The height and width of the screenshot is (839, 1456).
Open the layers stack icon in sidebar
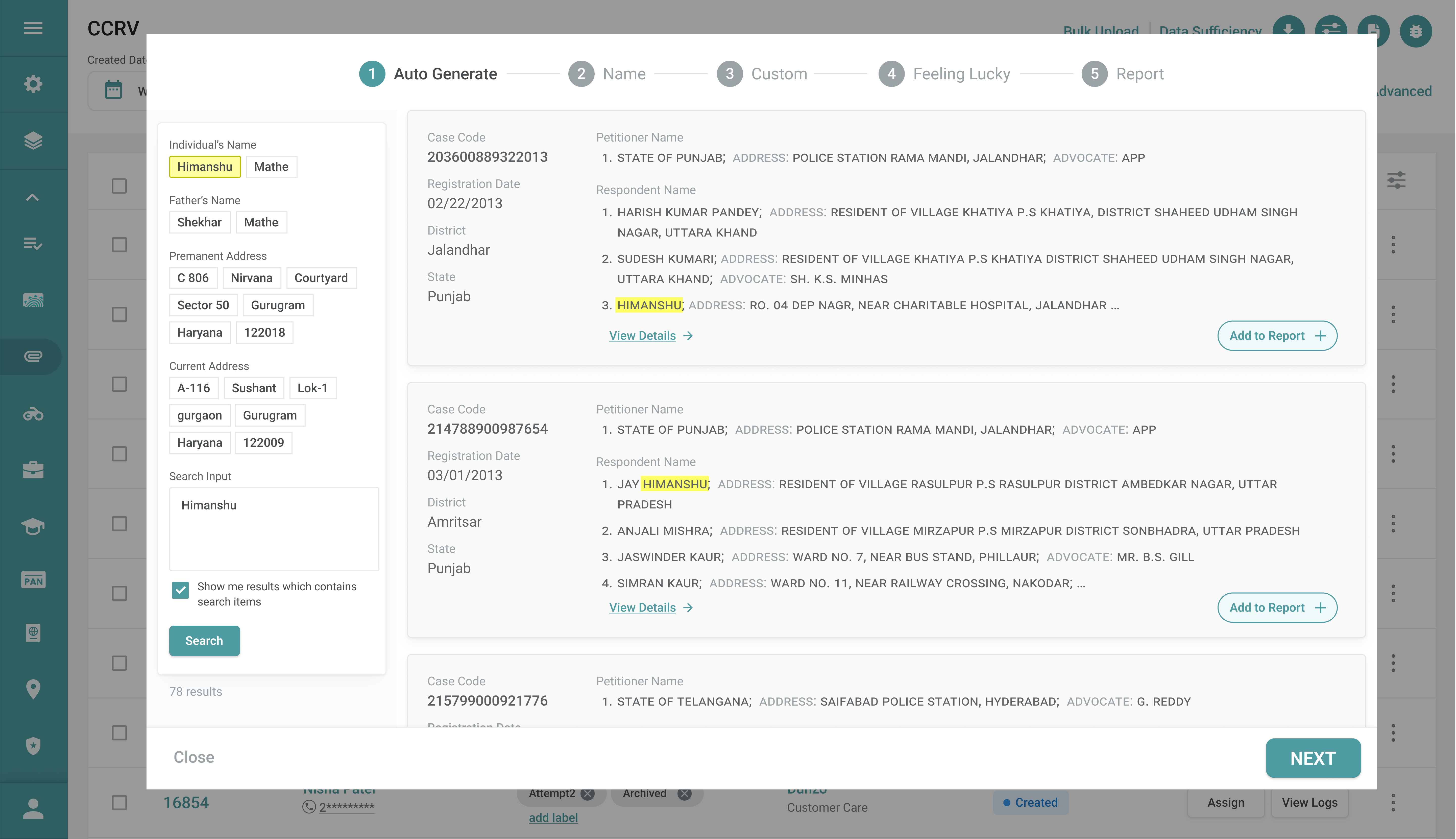click(x=33, y=141)
